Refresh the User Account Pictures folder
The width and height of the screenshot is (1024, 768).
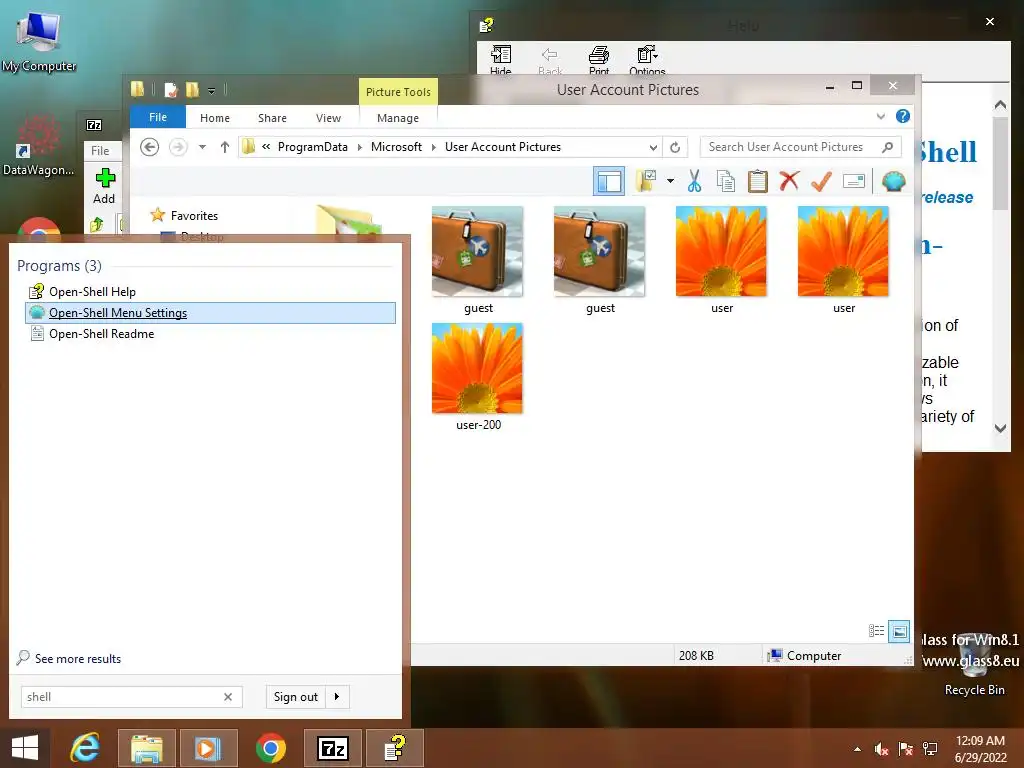point(675,147)
